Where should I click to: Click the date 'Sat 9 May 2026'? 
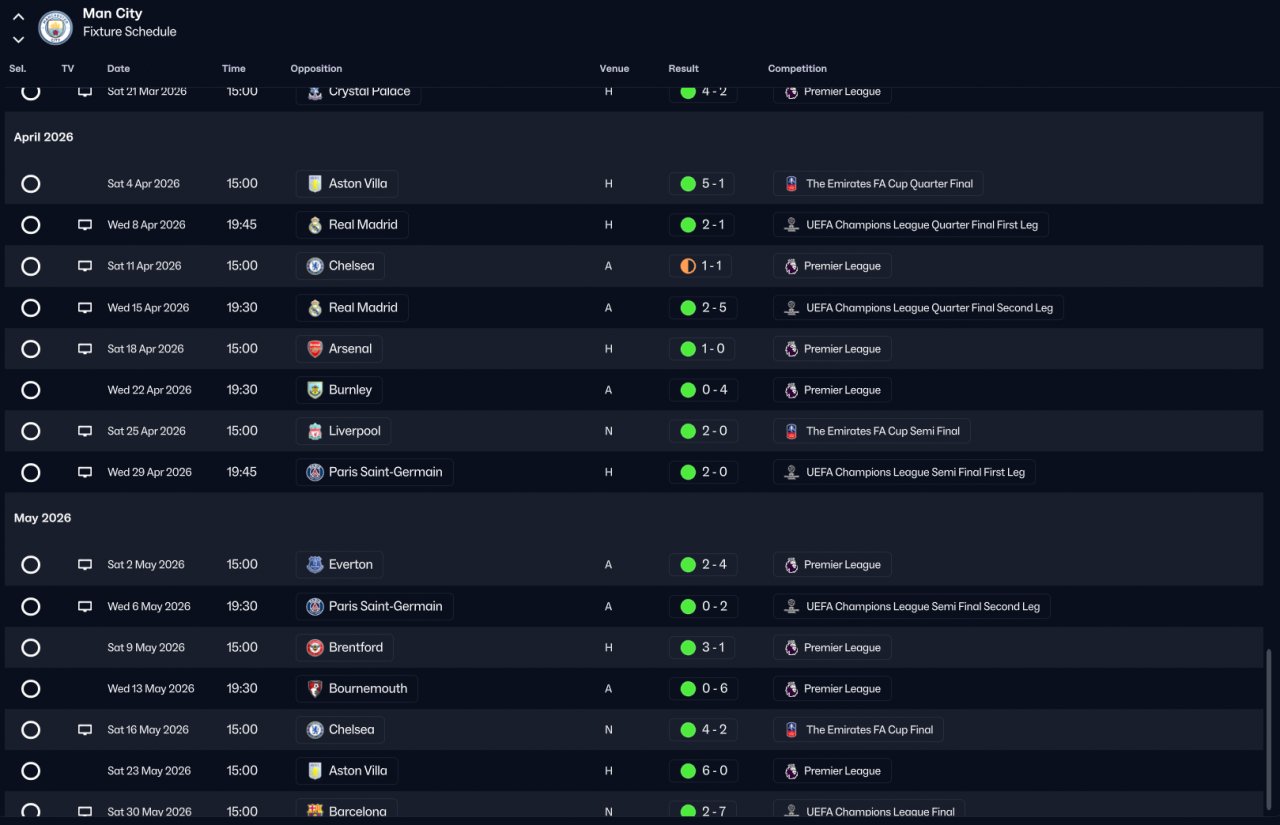click(146, 648)
